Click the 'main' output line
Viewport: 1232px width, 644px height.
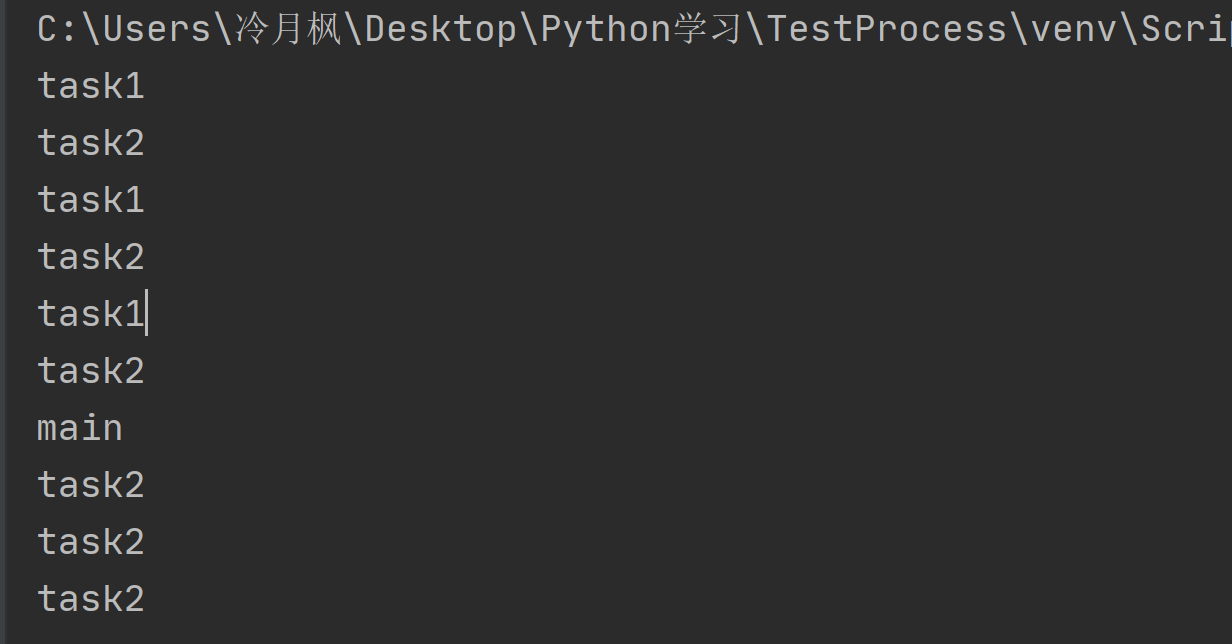click(80, 429)
